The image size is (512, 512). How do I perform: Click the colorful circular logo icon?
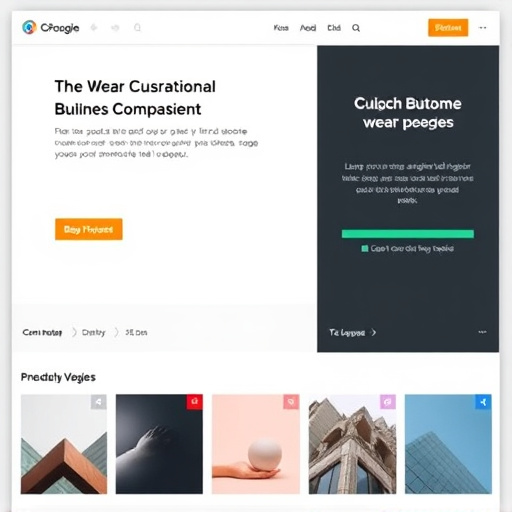(x=29, y=27)
